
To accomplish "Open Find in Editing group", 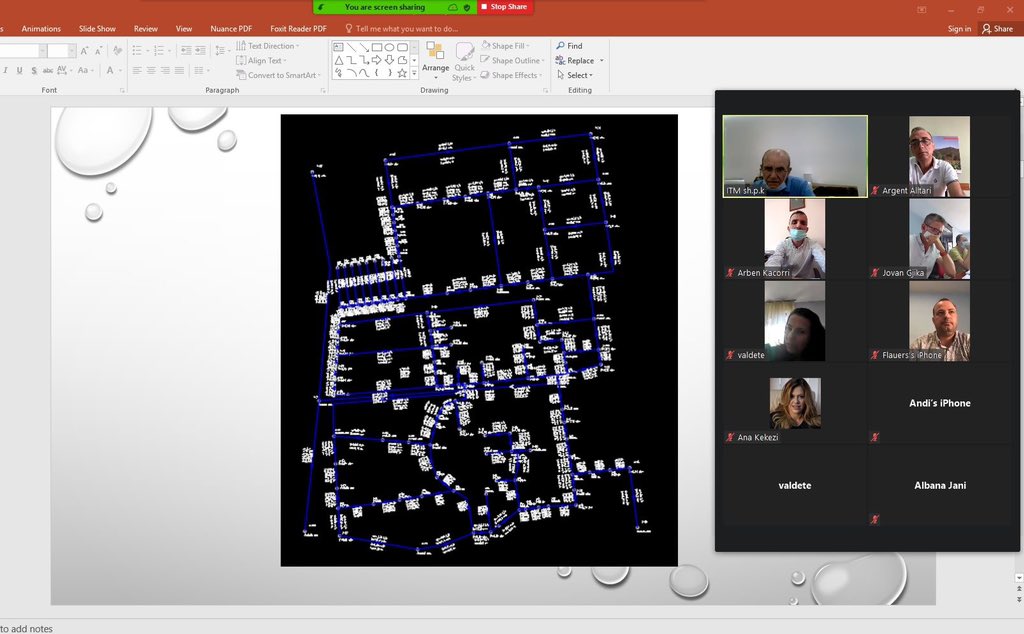I will tap(569, 46).
